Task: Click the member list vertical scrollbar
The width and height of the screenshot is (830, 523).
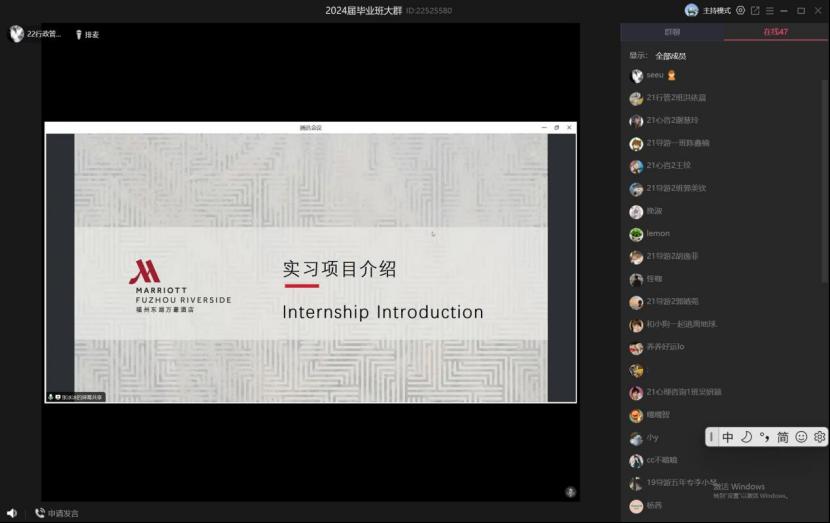Action: click(825, 200)
